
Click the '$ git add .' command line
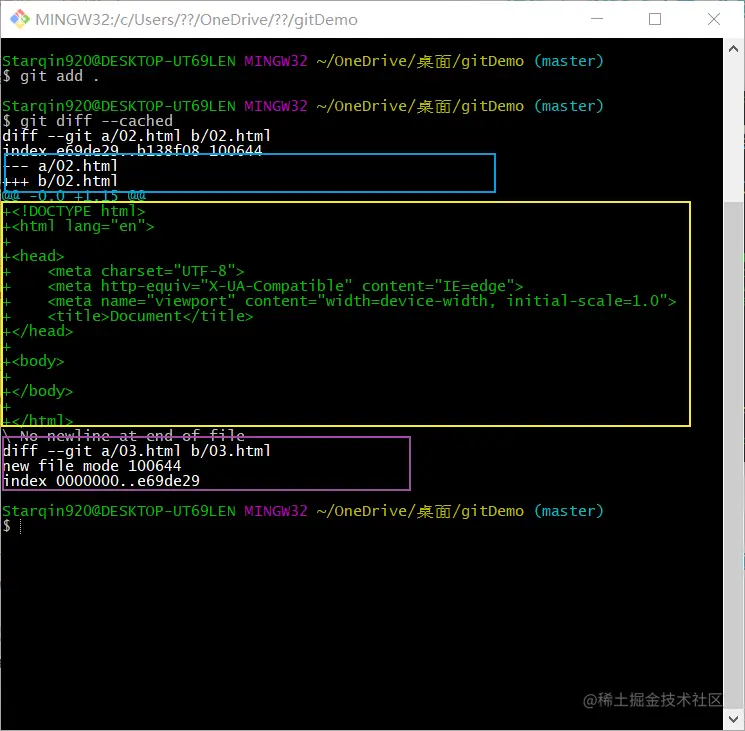51,76
